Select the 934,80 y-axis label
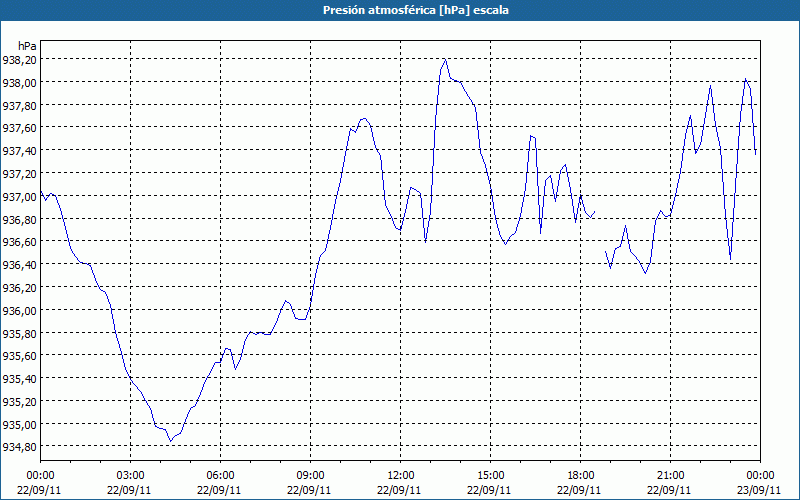 click(19, 447)
